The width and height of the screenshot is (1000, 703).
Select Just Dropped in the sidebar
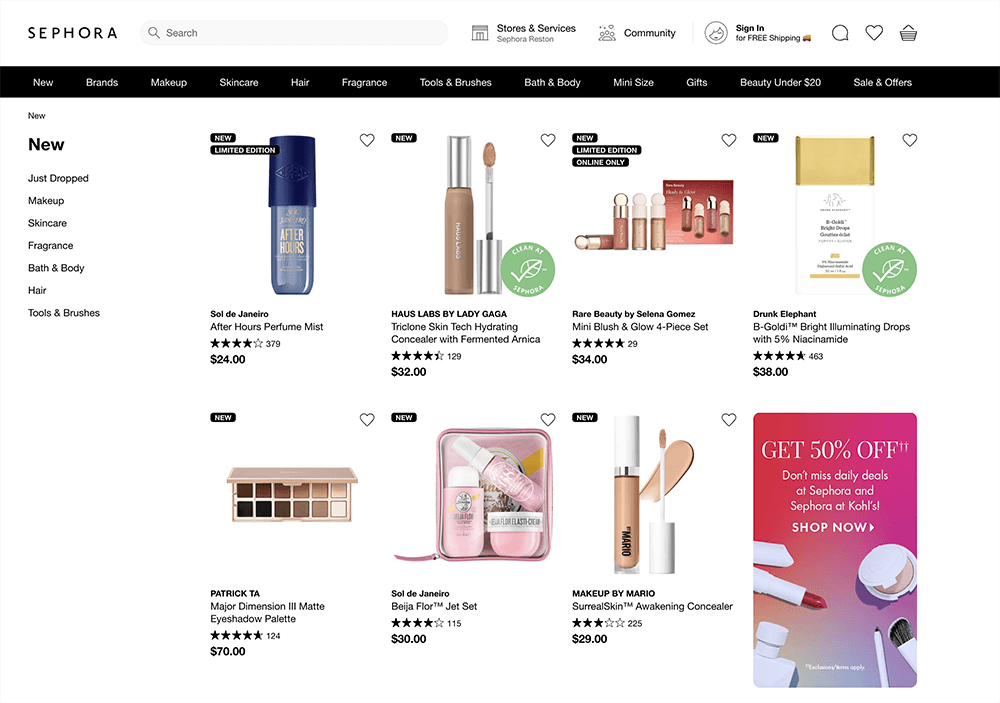[x=58, y=178]
